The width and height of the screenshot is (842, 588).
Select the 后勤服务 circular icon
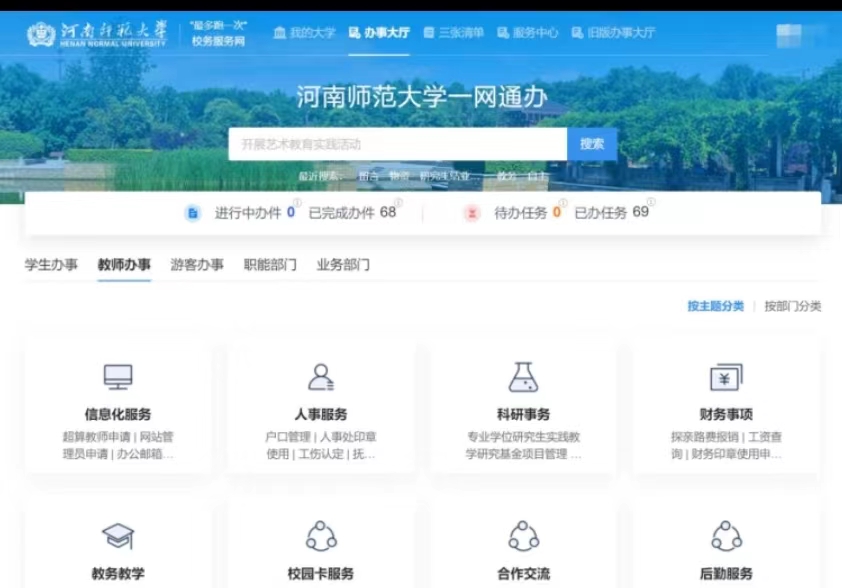pyautogui.click(x=726, y=536)
